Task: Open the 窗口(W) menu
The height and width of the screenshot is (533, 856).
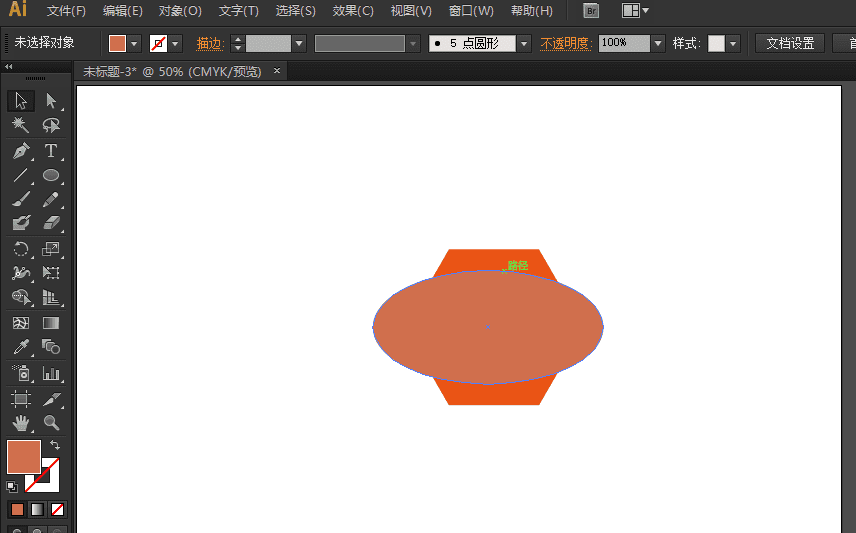Action: (471, 11)
